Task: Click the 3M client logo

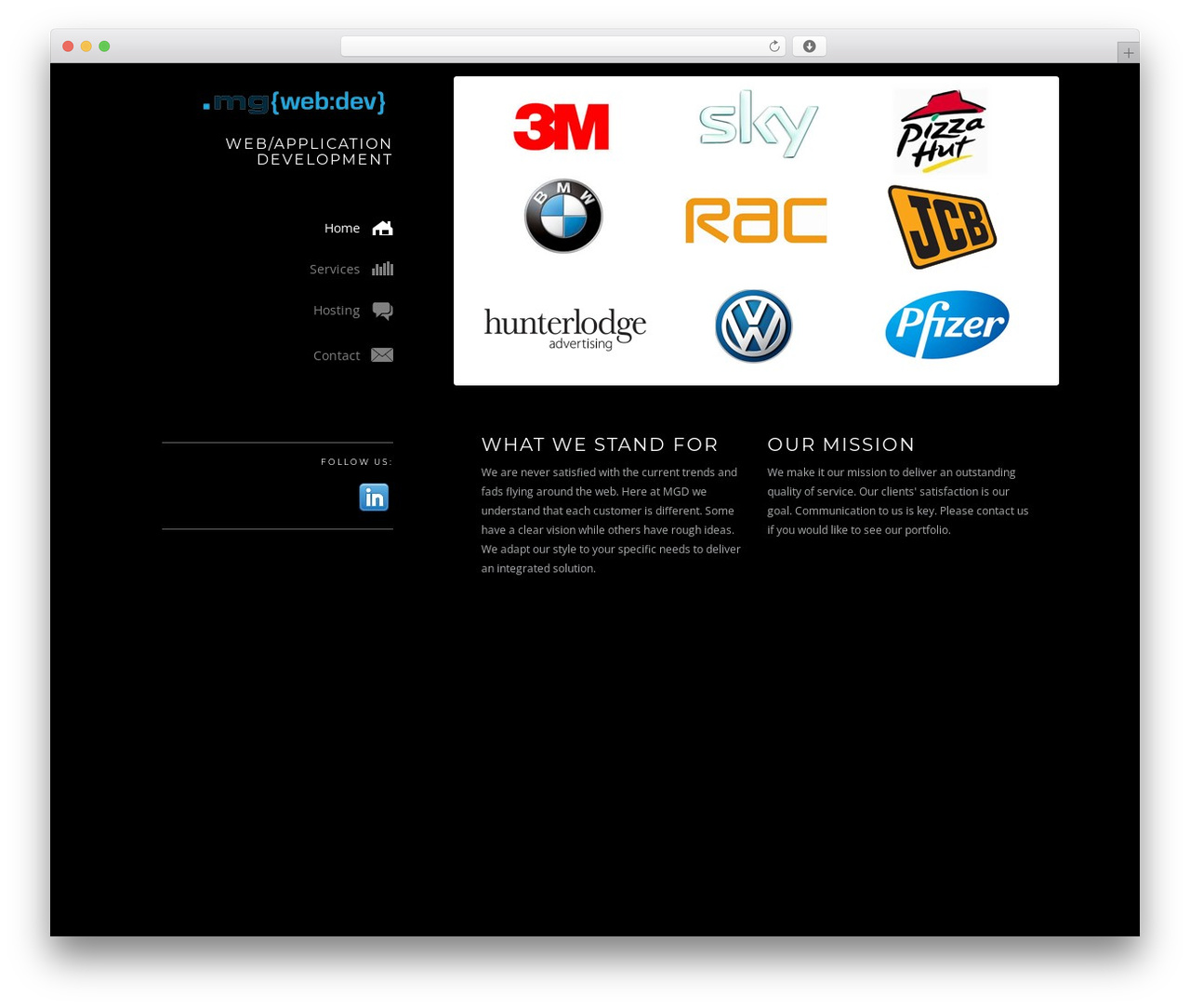Action: (561, 127)
